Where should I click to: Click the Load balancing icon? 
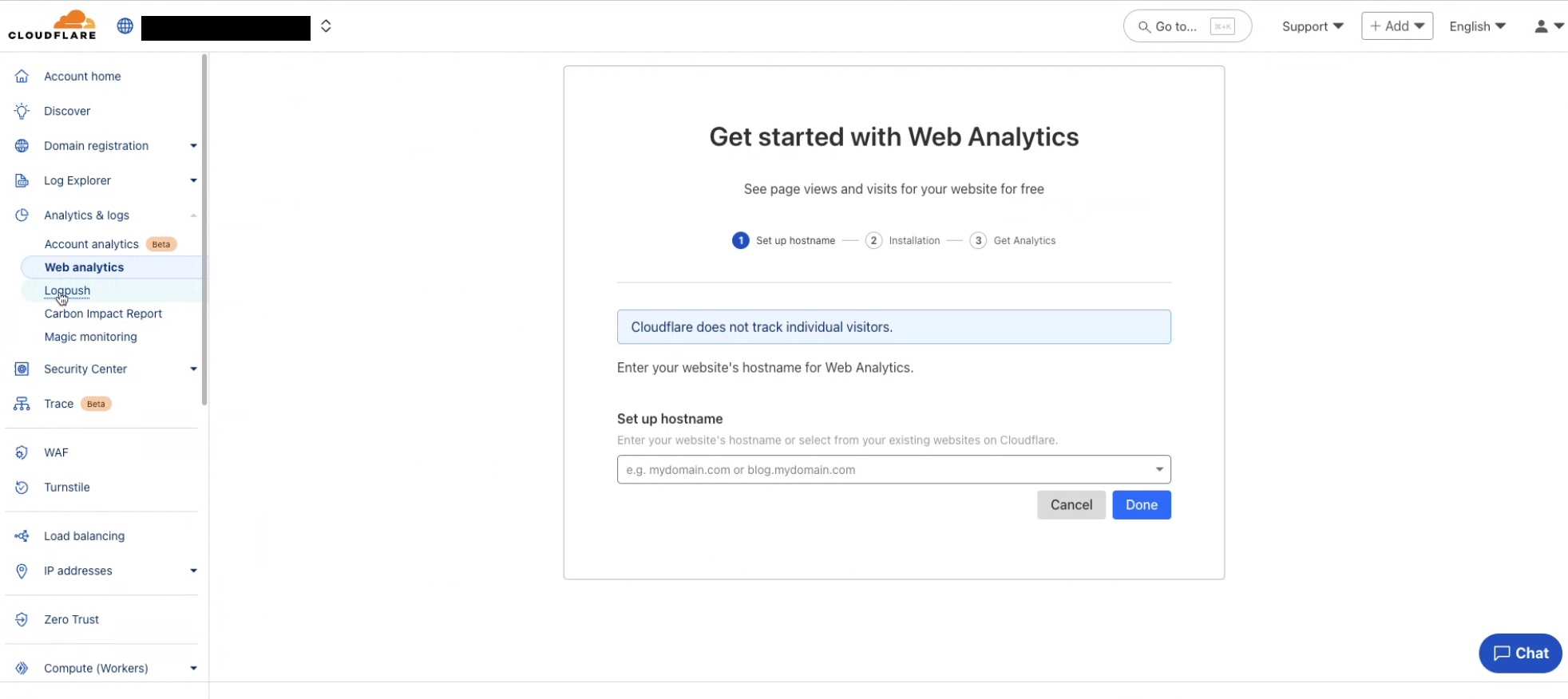pos(22,536)
